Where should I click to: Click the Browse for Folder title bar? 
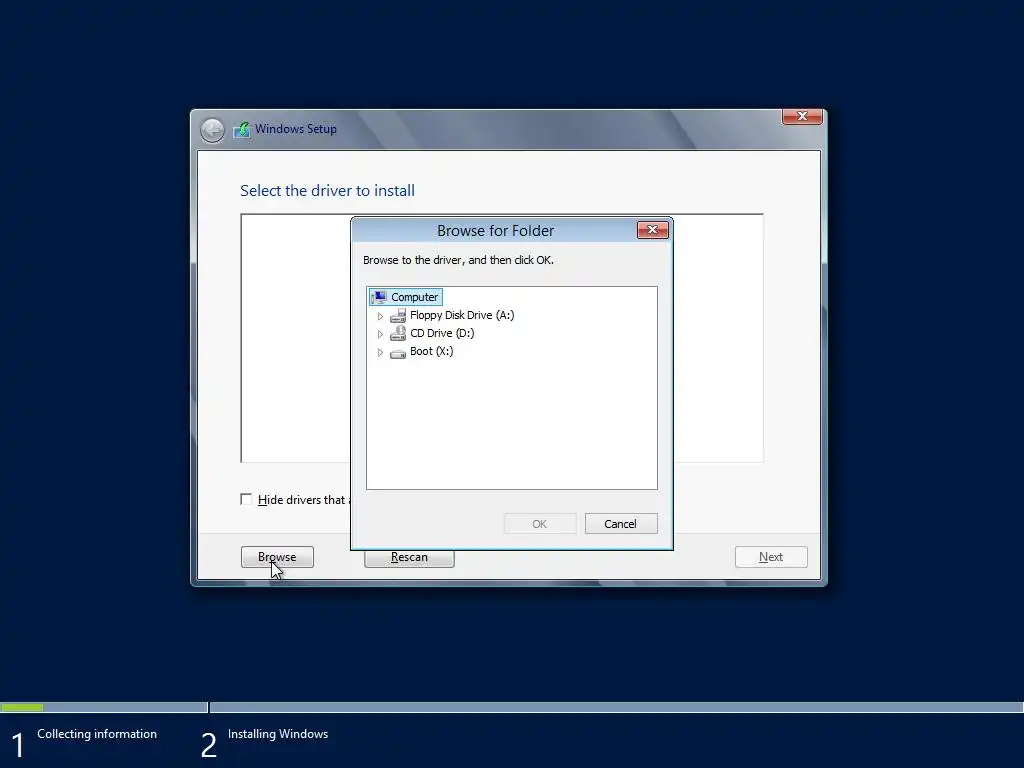pos(494,231)
